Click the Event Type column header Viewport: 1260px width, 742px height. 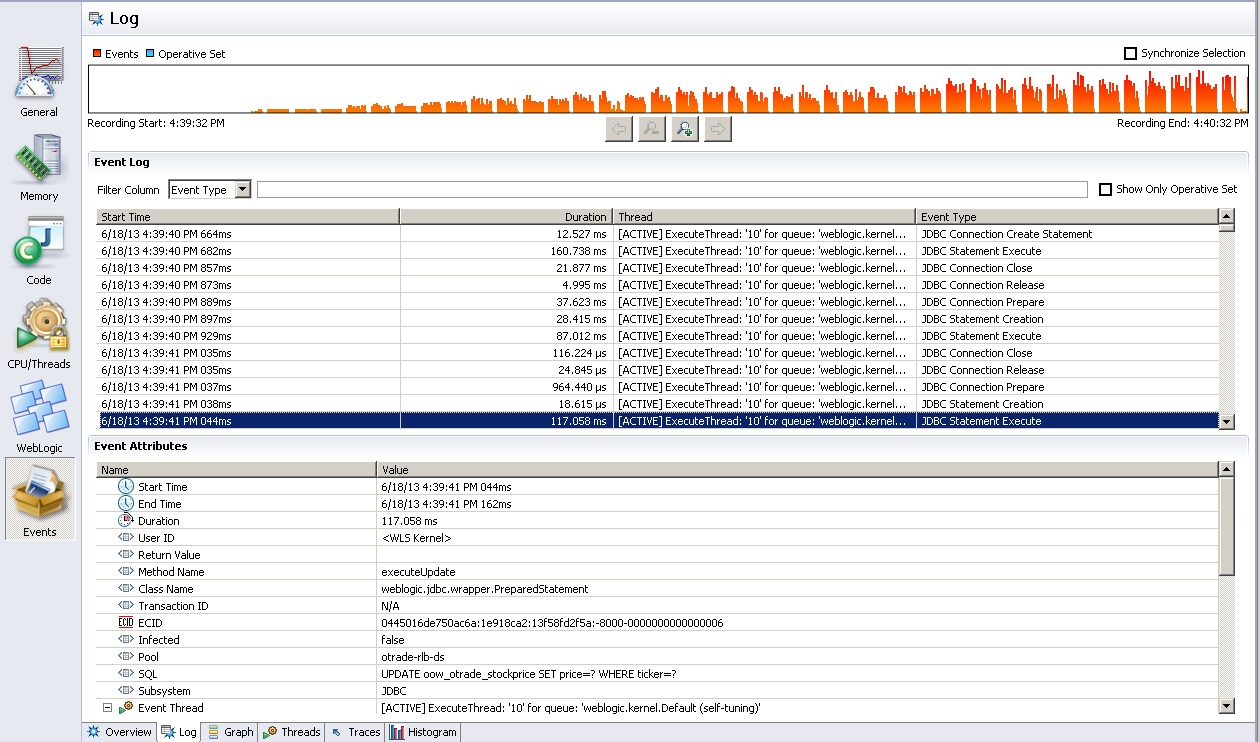click(1066, 217)
